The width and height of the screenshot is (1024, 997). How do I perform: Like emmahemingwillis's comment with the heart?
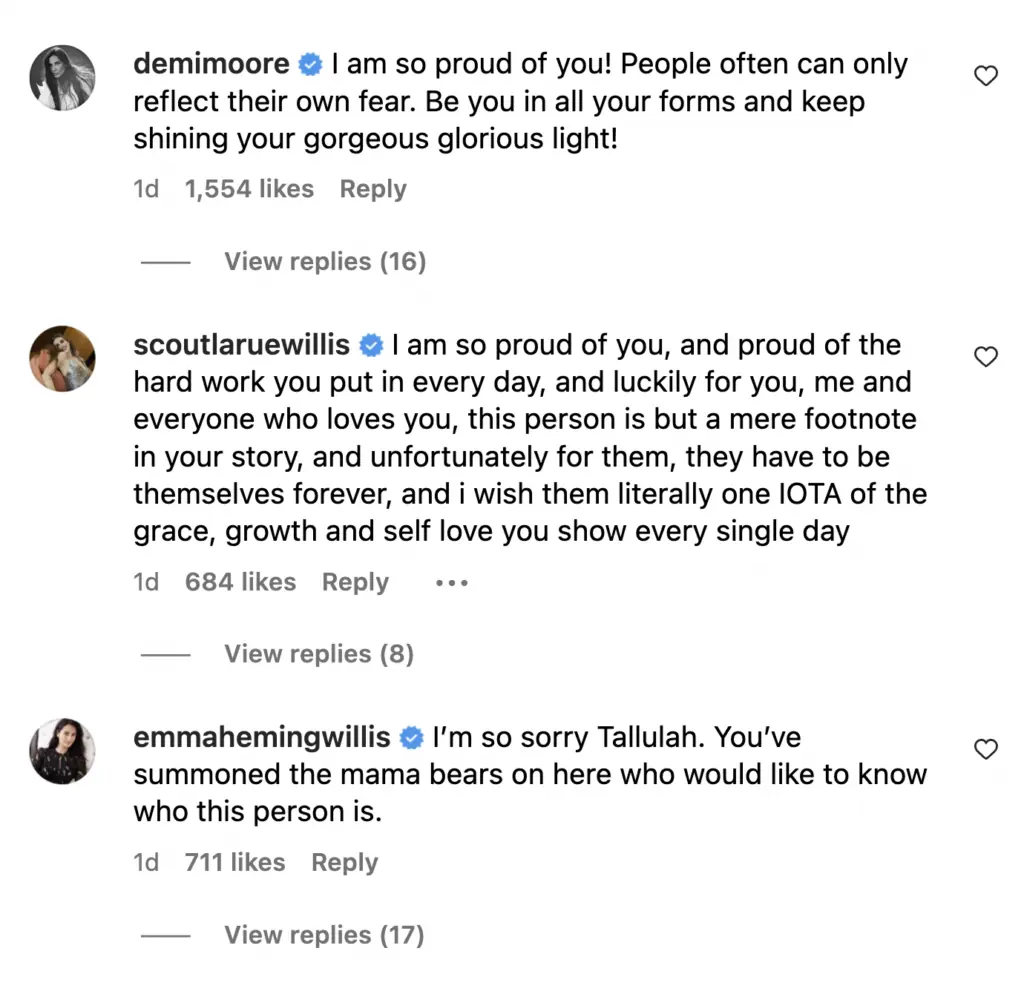coord(986,749)
